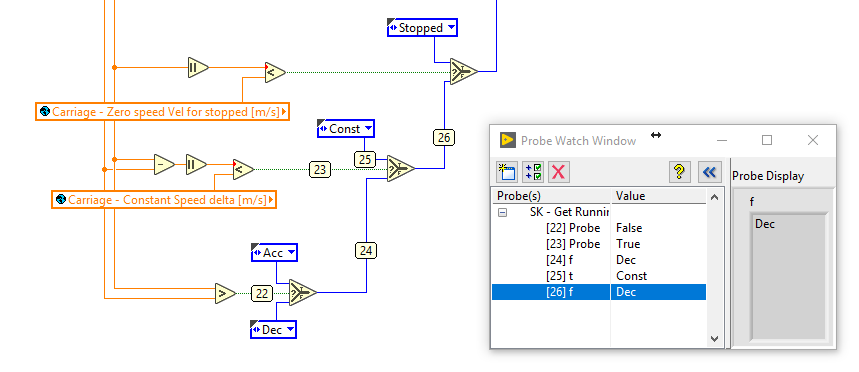Collapse the SK - Get Runnir tree node

(502, 213)
